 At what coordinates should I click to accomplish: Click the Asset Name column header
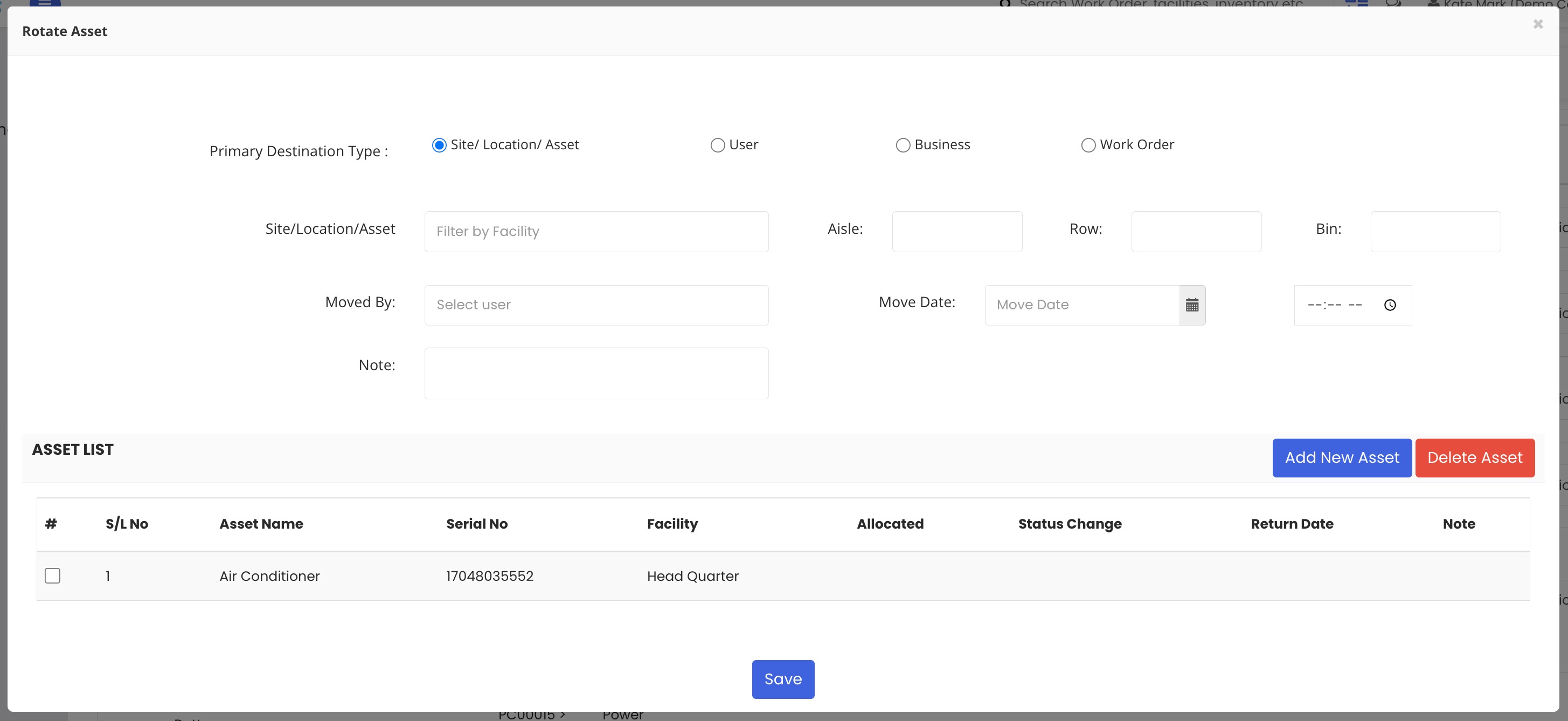[261, 524]
